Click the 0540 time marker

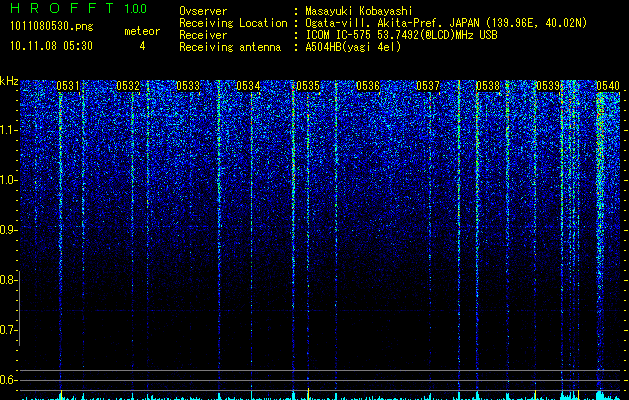tap(608, 86)
